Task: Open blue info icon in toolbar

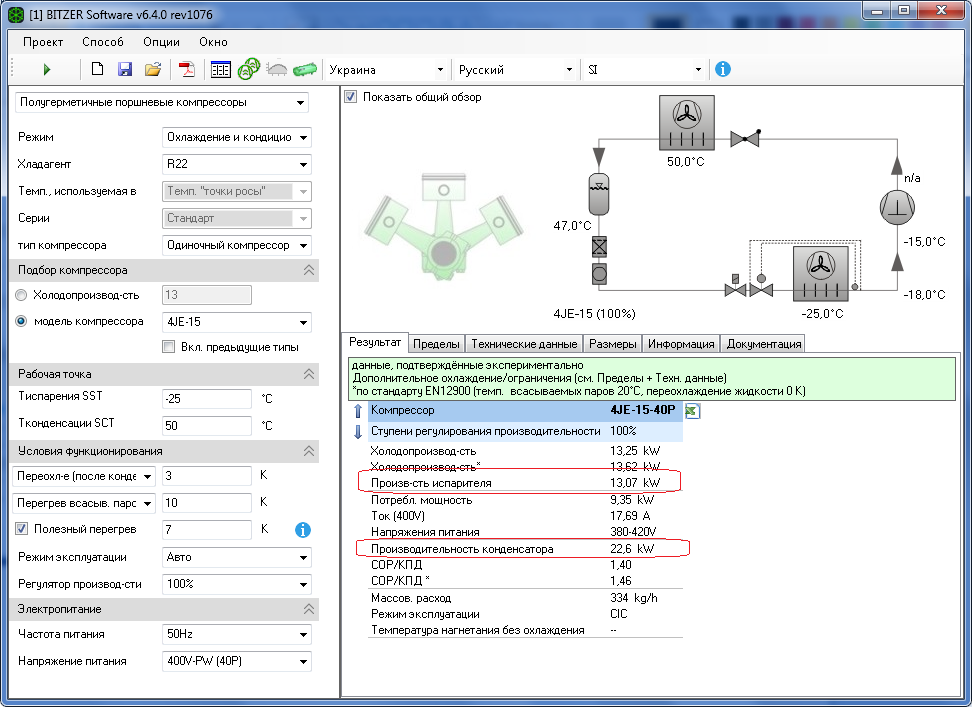Action: (722, 69)
